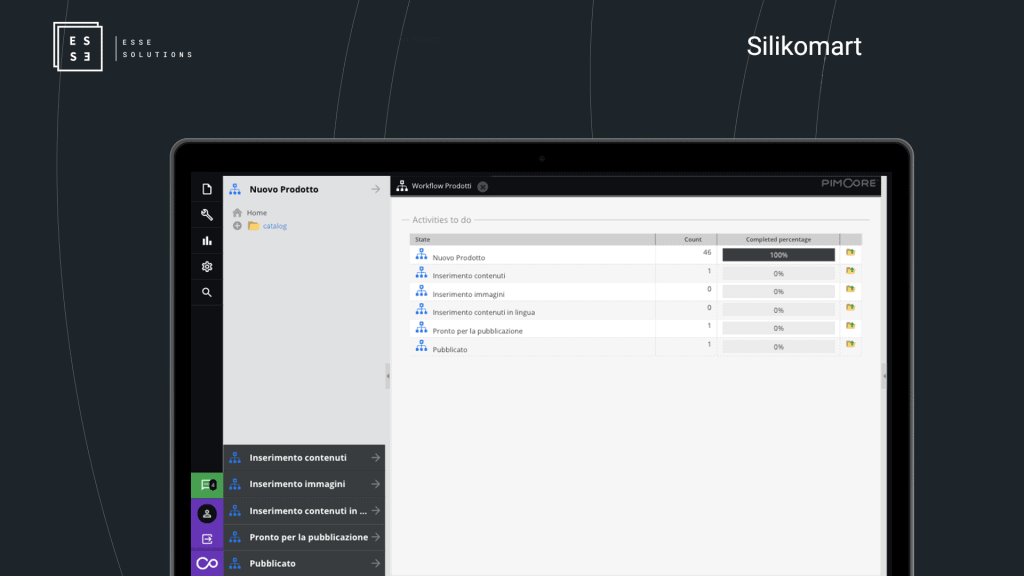Viewport: 1024px width, 576px height.
Task: Open the Marketing bar chart menu
Action: tap(207, 241)
